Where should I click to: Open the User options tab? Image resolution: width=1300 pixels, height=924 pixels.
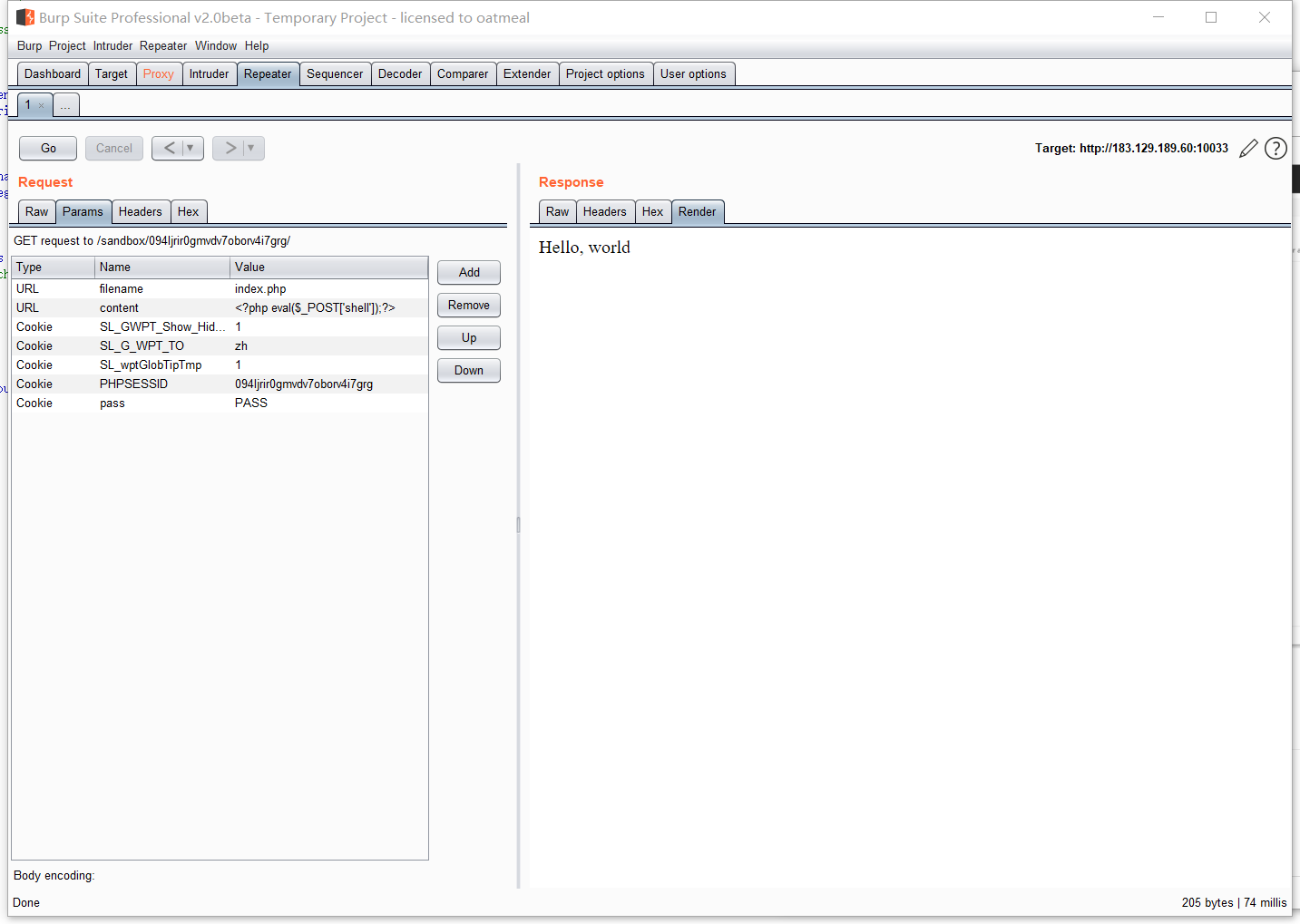tap(693, 74)
